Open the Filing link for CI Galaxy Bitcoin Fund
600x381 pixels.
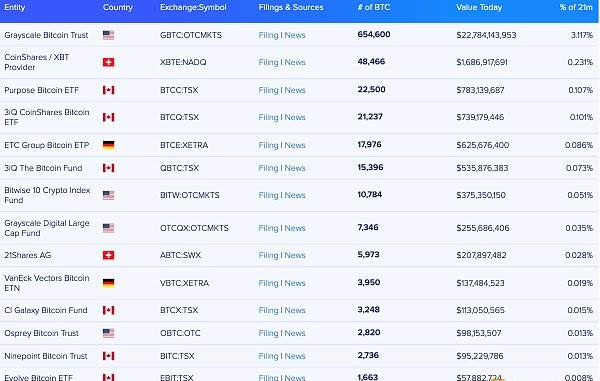268,311
